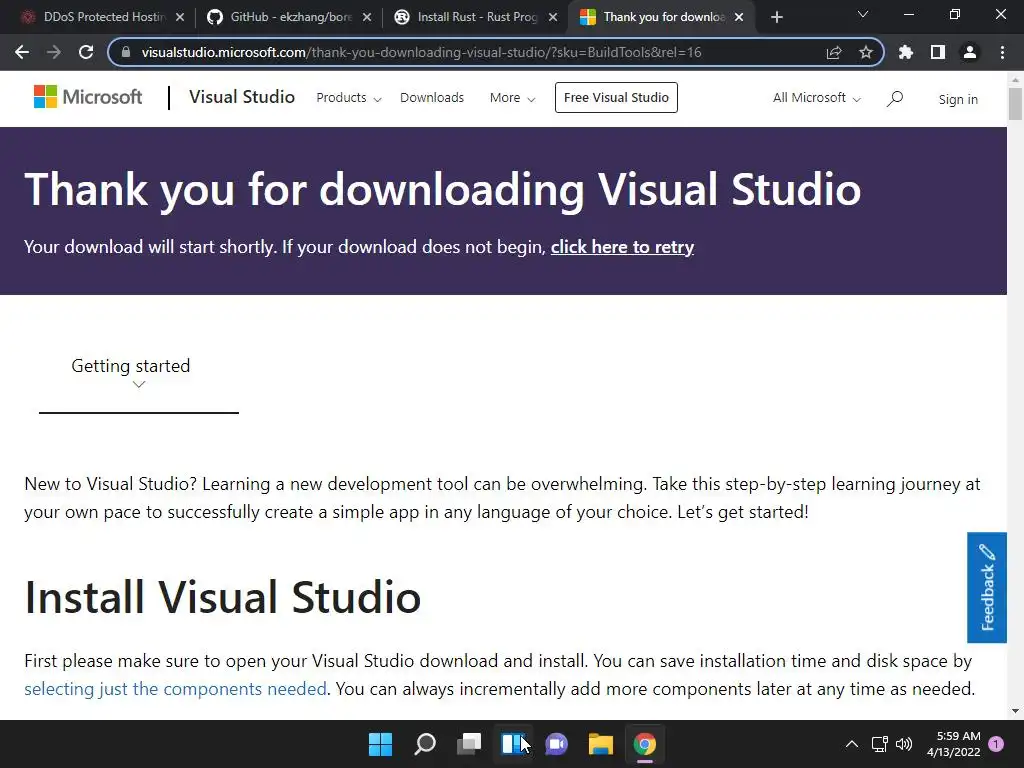
Task: Open network status tray icon
Action: [x=879, y=744]
